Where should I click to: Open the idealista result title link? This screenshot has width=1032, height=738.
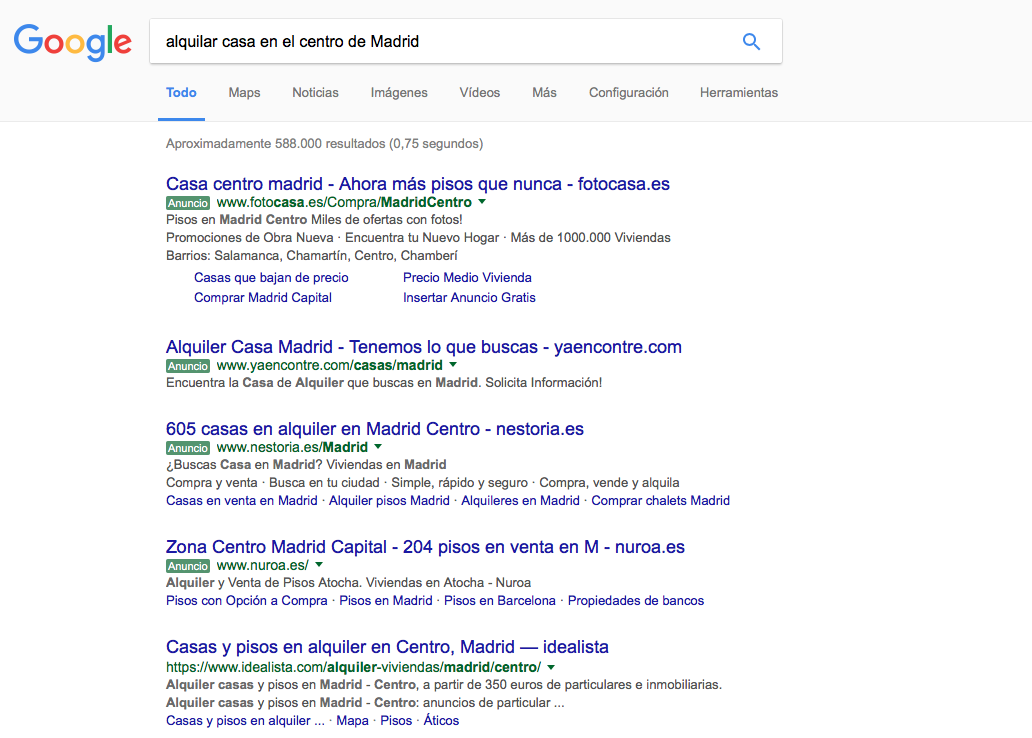click(x=387, y=647)
